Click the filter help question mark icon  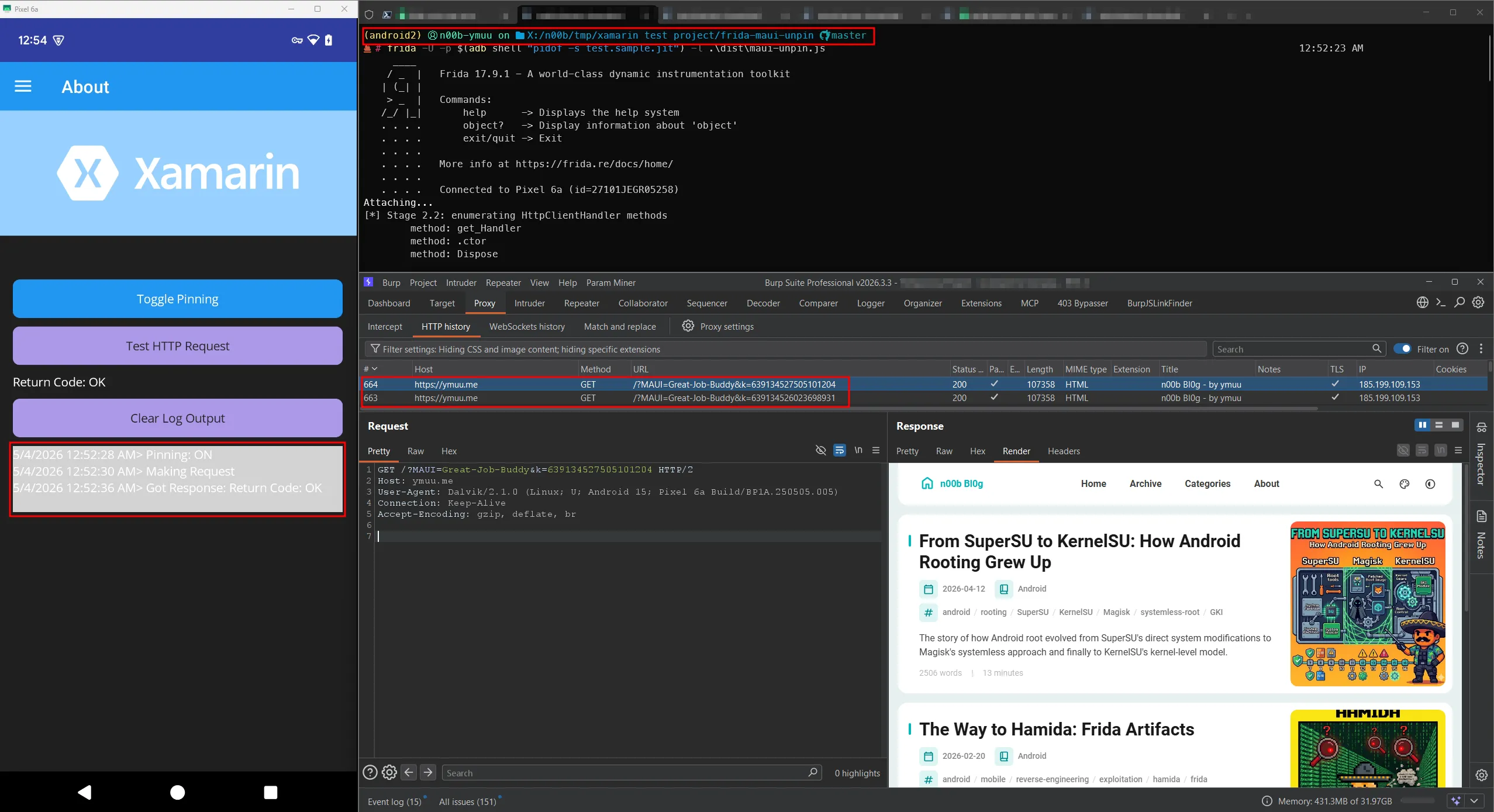pyautogui.click(x=1462, y=349)
